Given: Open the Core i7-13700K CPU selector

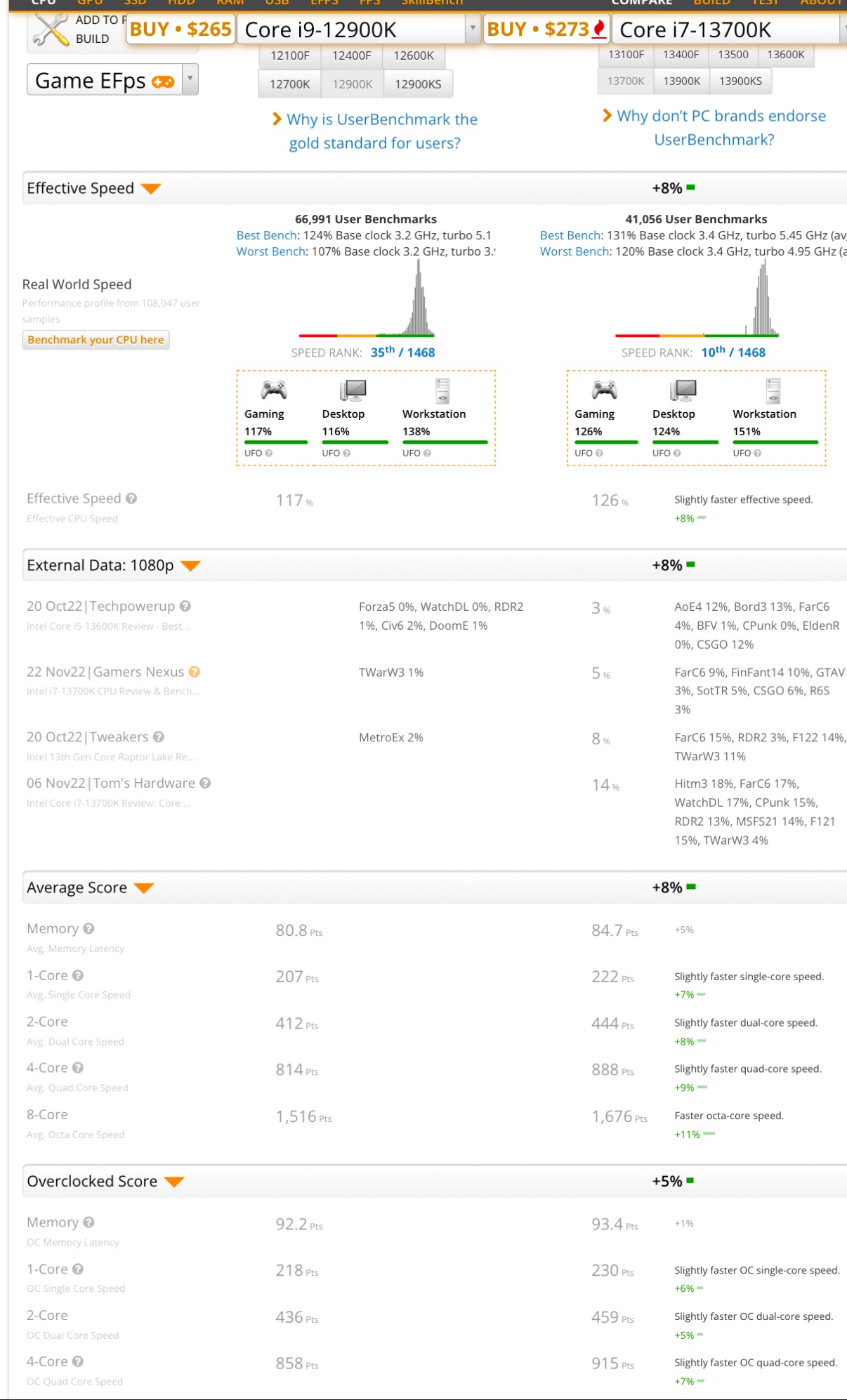Looking at the screenshot, I should (x=729, y=29).
